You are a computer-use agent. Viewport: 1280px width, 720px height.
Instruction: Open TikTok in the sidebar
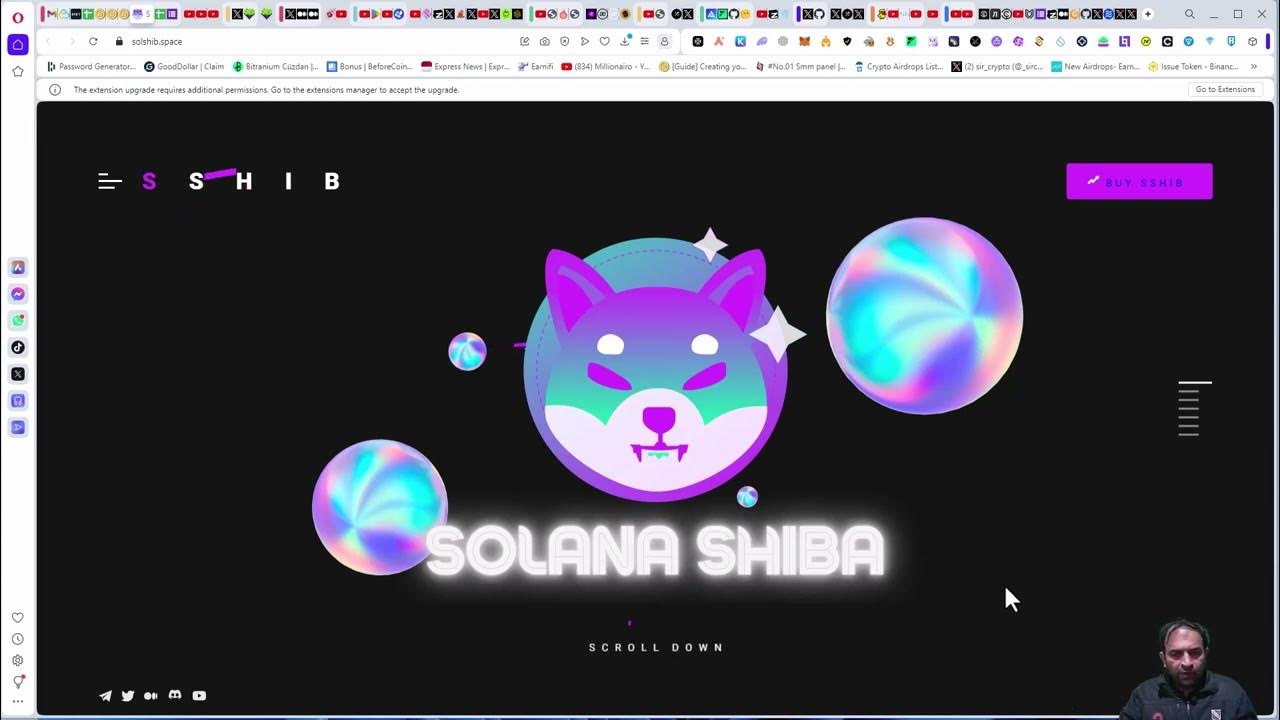(x=18, y=347)
